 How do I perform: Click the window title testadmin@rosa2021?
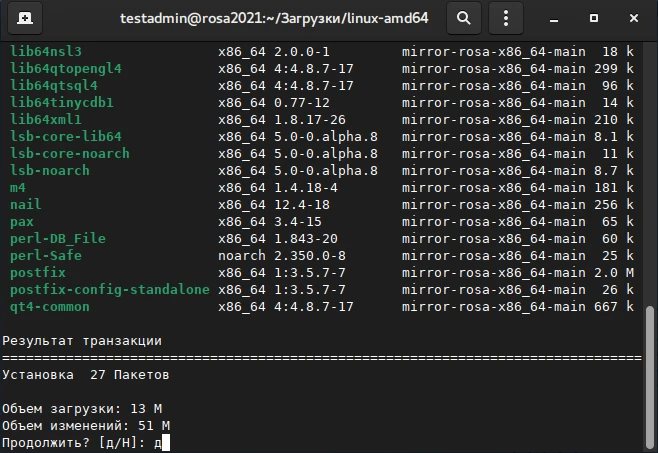(274, 18)
